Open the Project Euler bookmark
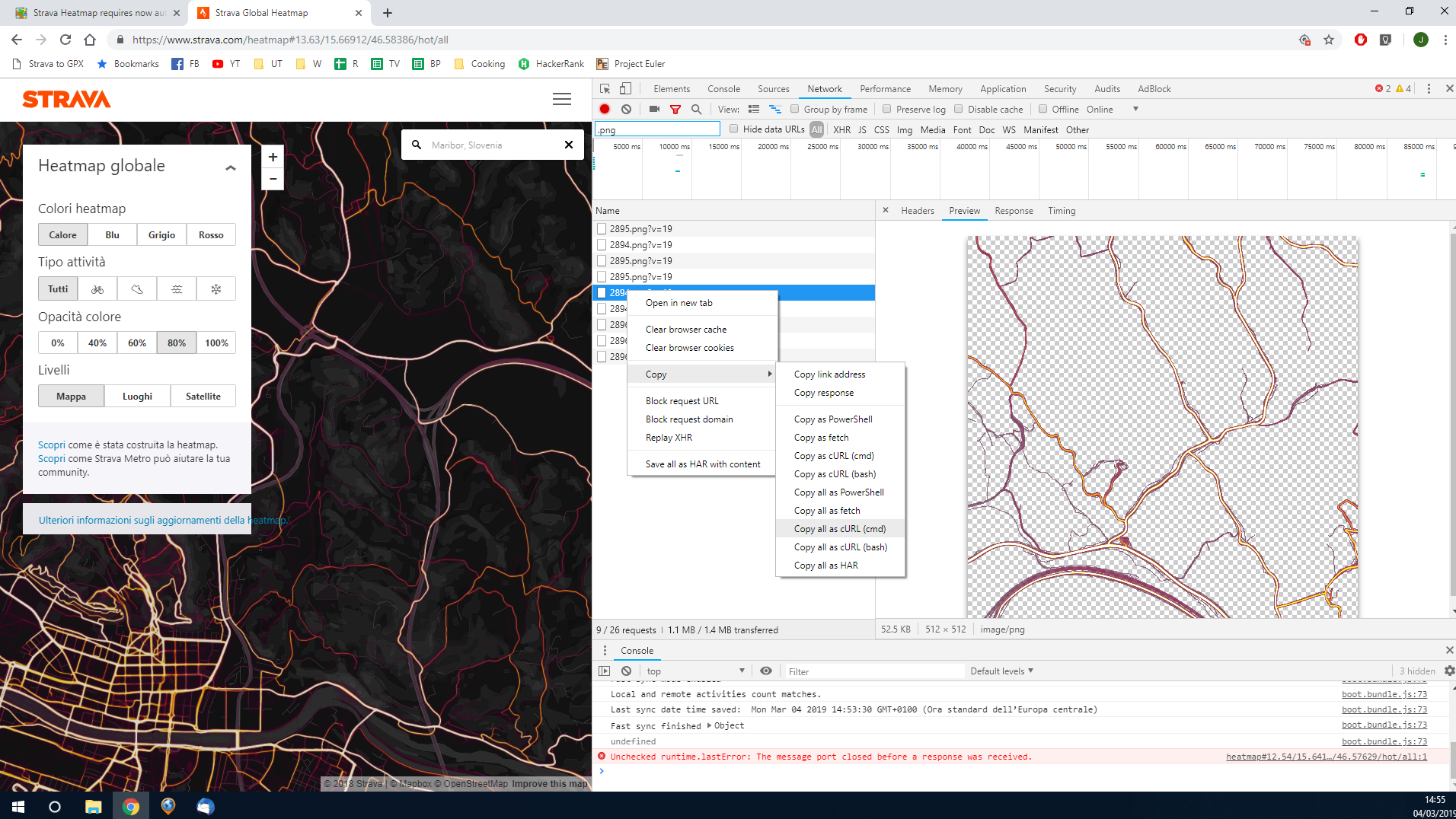 (631, 64)
